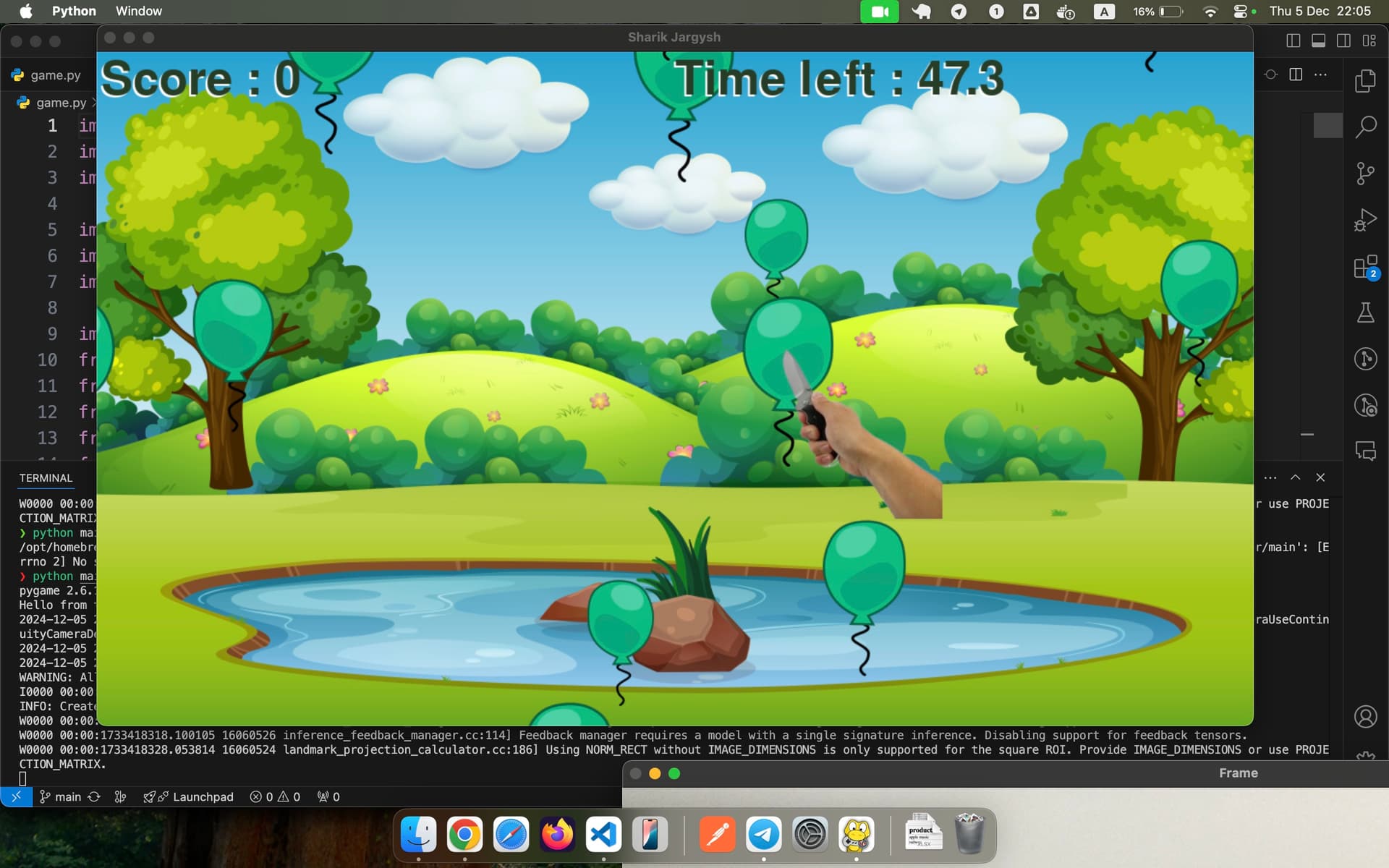Open the Explorer view in activity bar

tap(1365, 81)
